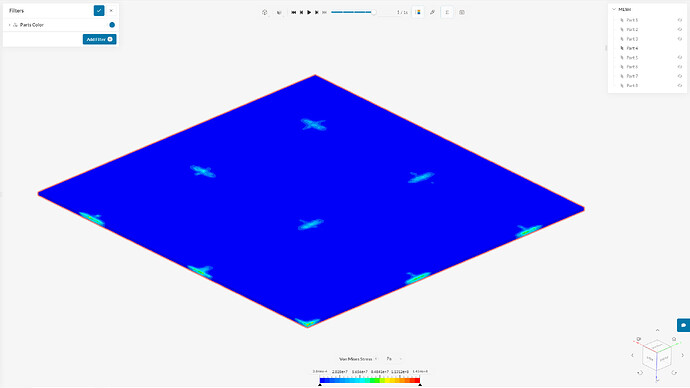This screenshot has width=690, height=388.
Task: Toggle visibility of Part 7
Action: 680,76
